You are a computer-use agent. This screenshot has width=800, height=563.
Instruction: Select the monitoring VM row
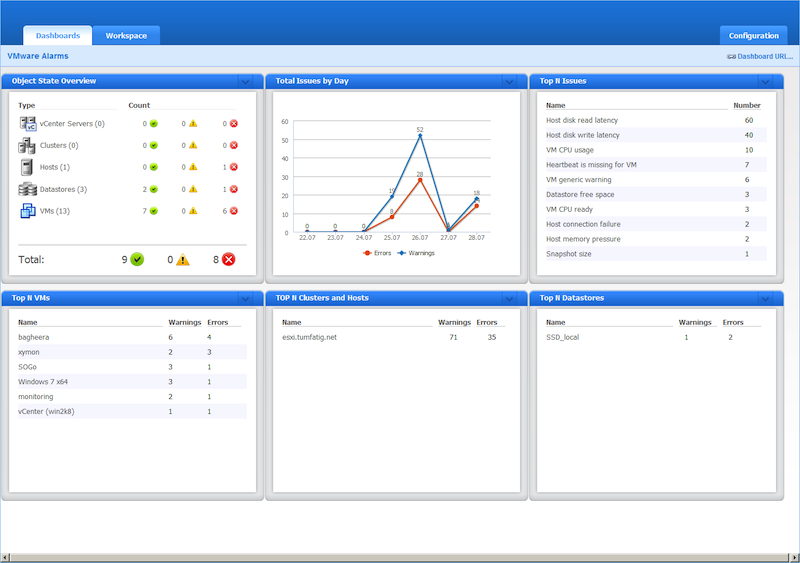tap(132, 397)
